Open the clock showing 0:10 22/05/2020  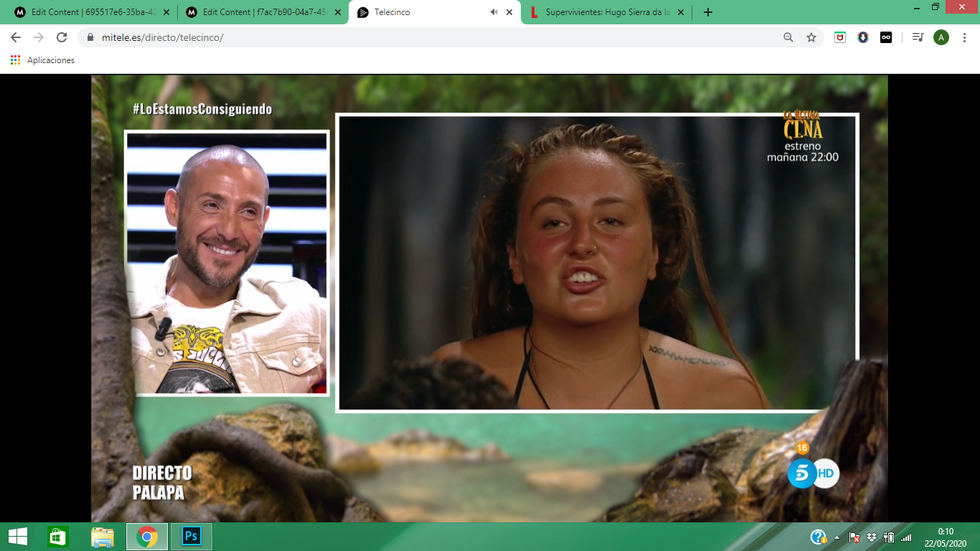[x=945, y=537]
